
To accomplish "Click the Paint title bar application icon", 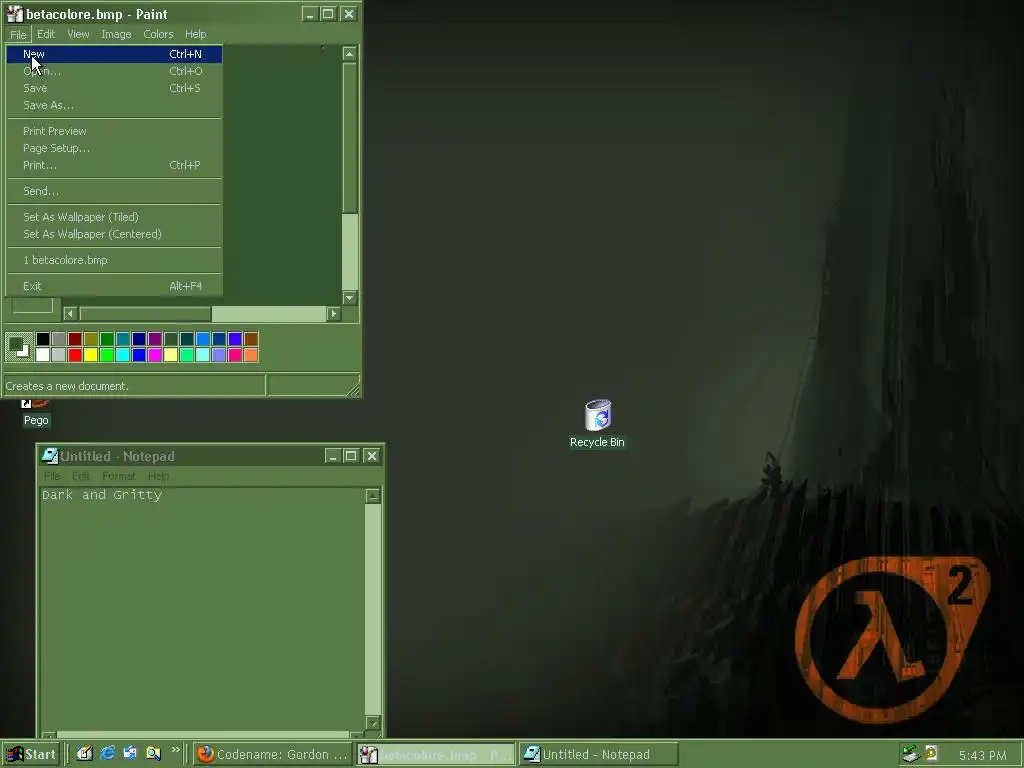I will pos(14,14).
